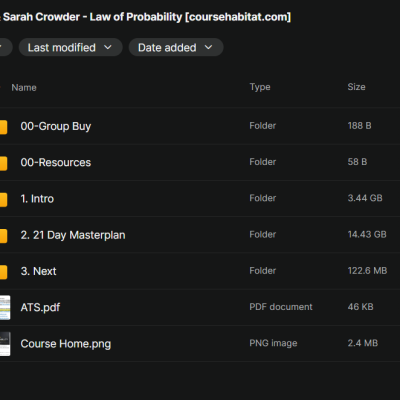Click the Course Home.png file thumbnail
400x400 pixels.
pyautogui.click(x=5, y=344)
